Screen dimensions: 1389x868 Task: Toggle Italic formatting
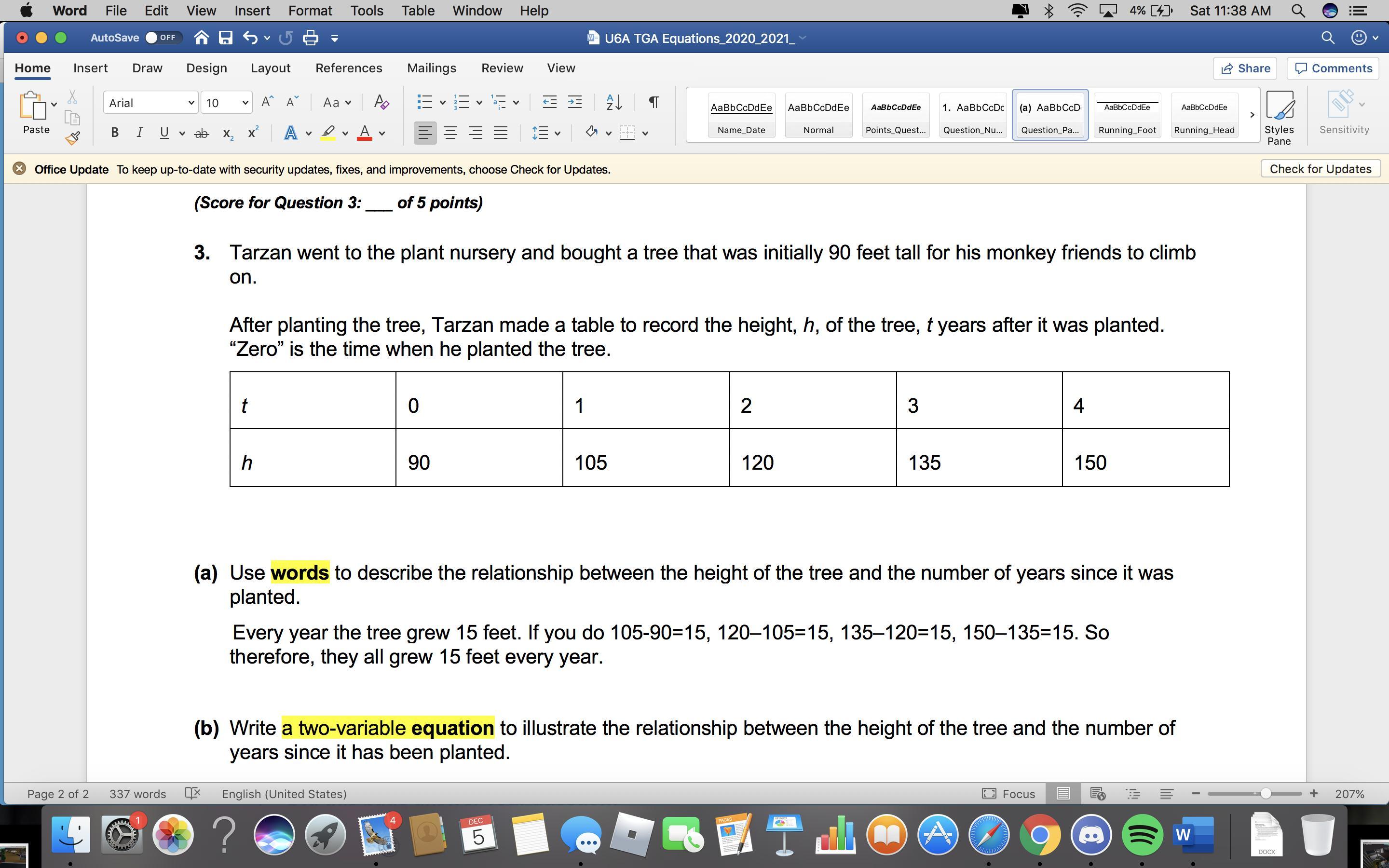[x=139, y=133]
